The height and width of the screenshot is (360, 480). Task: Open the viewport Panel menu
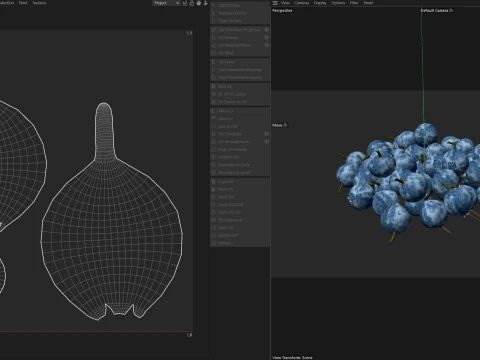point(368,3)
